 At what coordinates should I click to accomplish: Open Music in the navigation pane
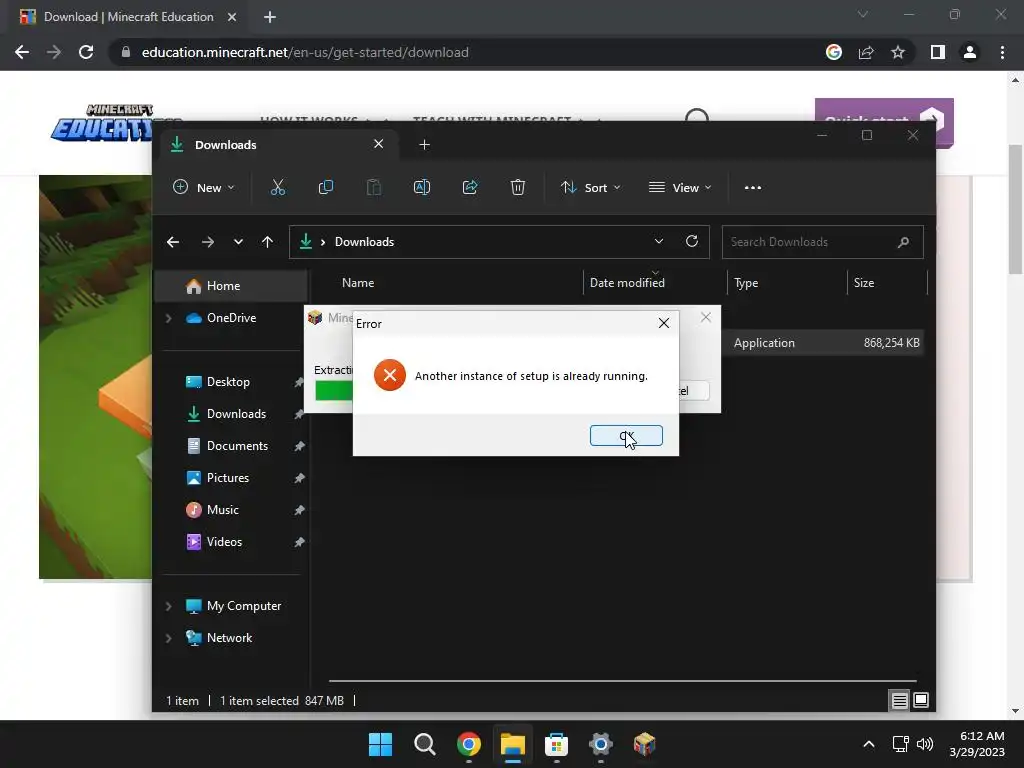click(x=222, y=510)
